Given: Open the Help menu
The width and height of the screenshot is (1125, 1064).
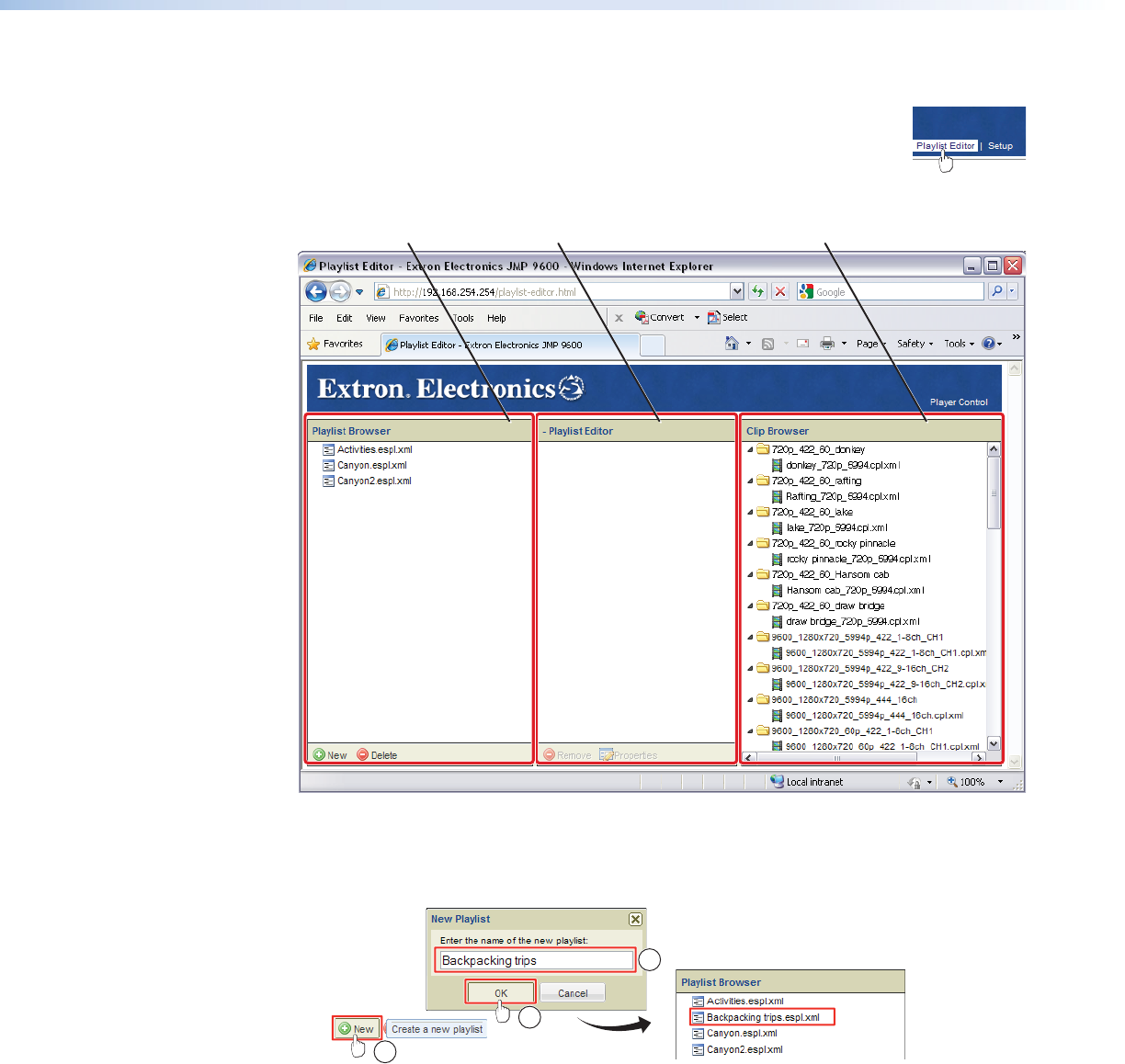Looking at the screenshot, I should pos(496,318).
